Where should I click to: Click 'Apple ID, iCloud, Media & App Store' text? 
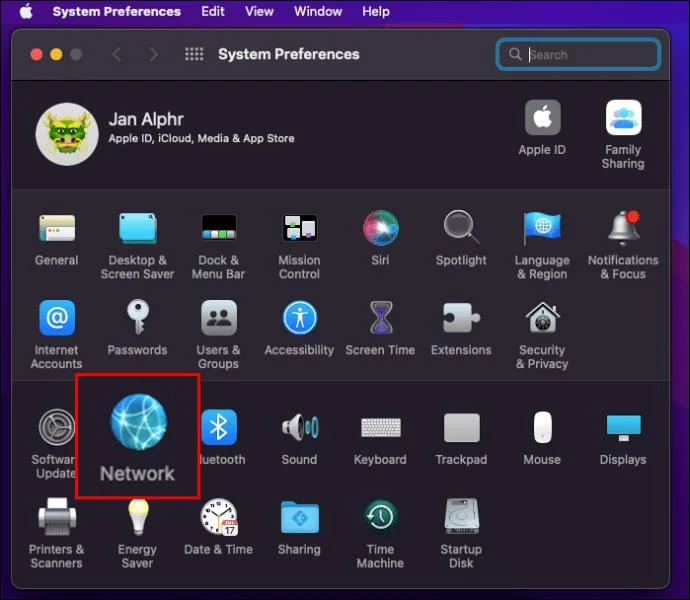pyautogui.click(x=202, y=138)
